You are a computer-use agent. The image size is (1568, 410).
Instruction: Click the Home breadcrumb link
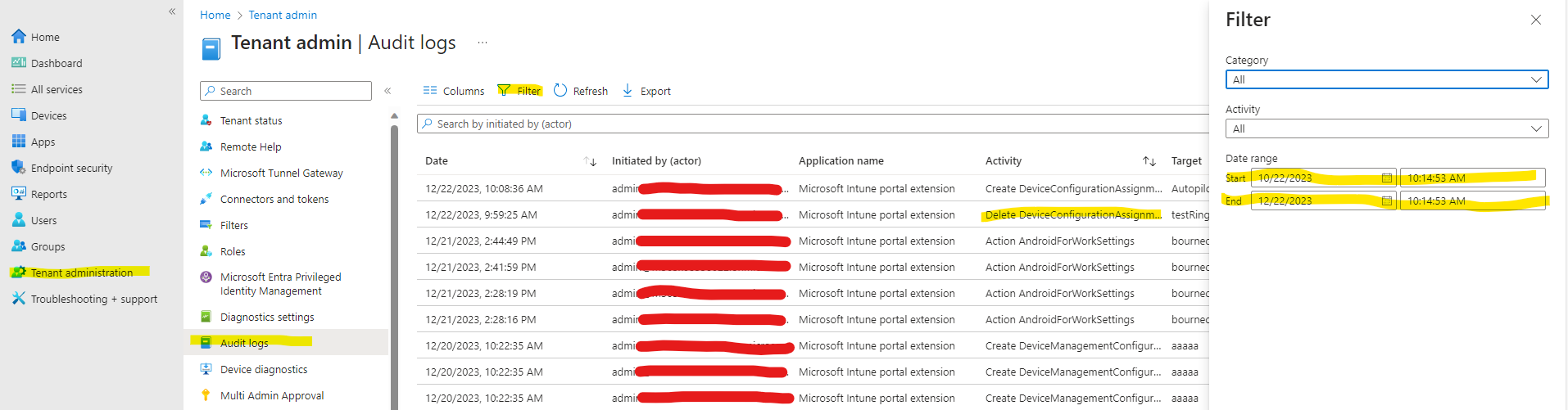[215, 15]
